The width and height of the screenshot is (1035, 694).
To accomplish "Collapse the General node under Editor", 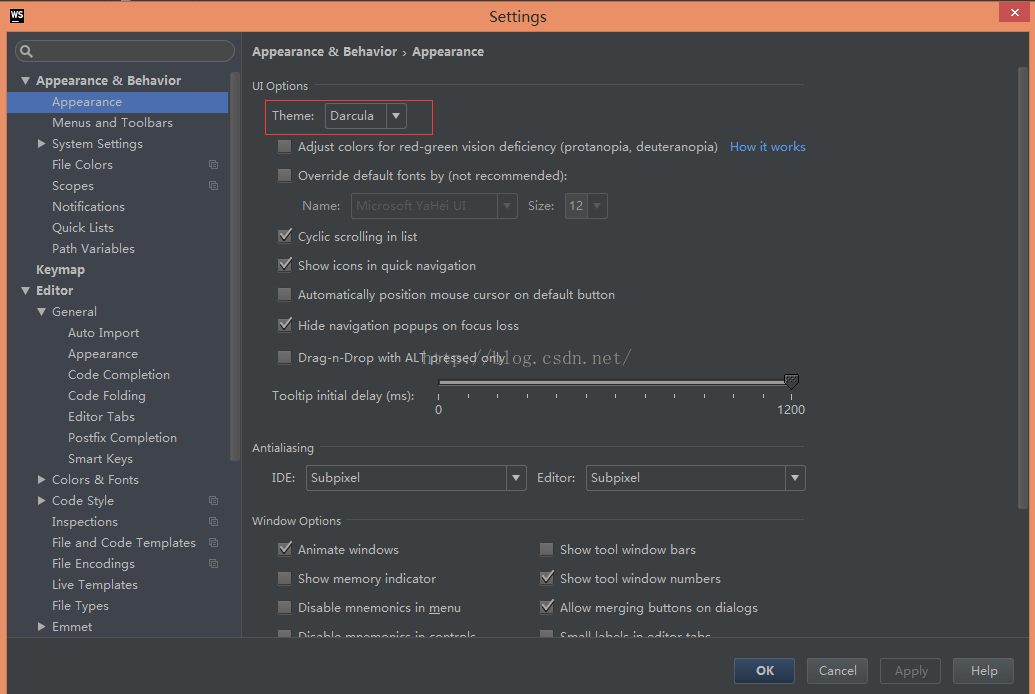I will [x=42, y=312].
